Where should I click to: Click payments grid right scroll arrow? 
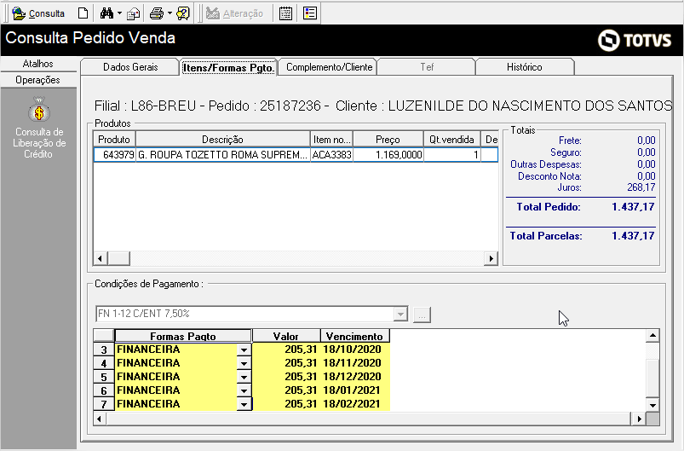click(x=639, y=419)
